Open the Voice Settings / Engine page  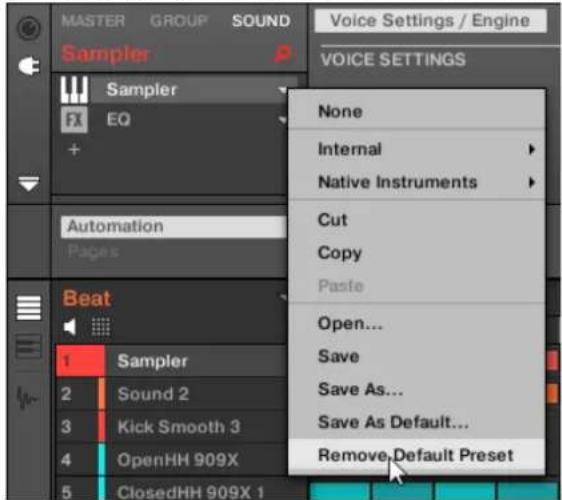(430, 21)
